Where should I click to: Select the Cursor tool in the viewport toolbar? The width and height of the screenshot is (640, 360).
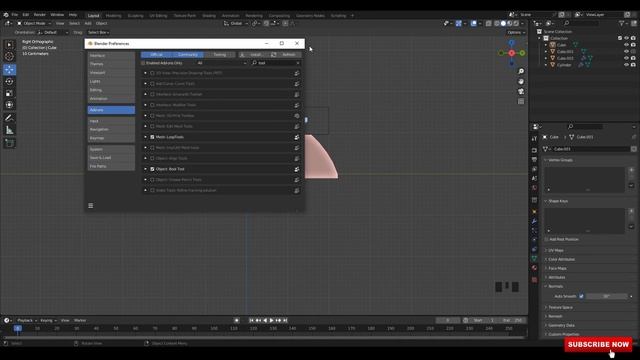(9, 56)
